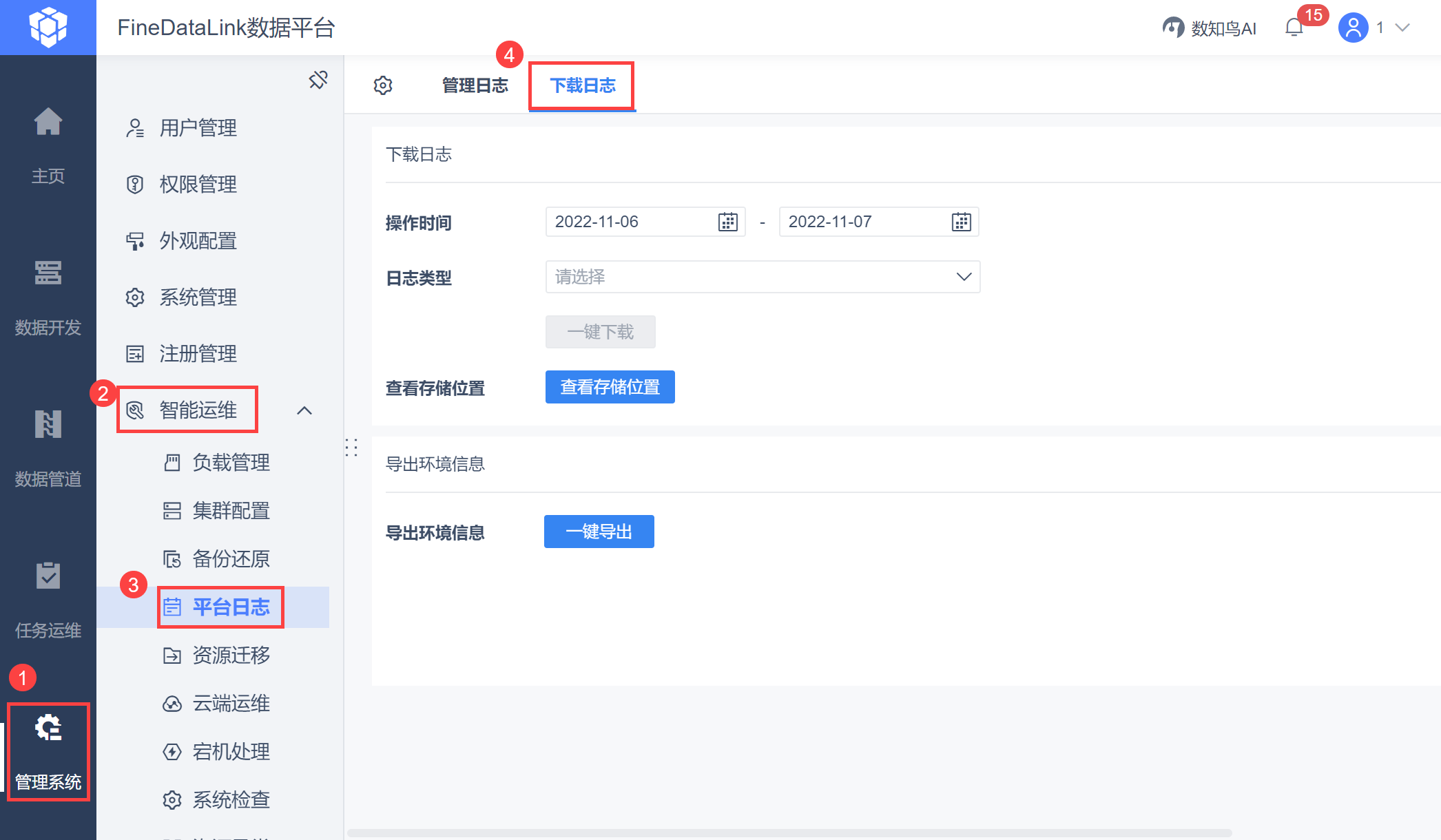1441x840 pixels.
Task: Unpin the navigation panel with the pin icon
Action: coord(318,80)
